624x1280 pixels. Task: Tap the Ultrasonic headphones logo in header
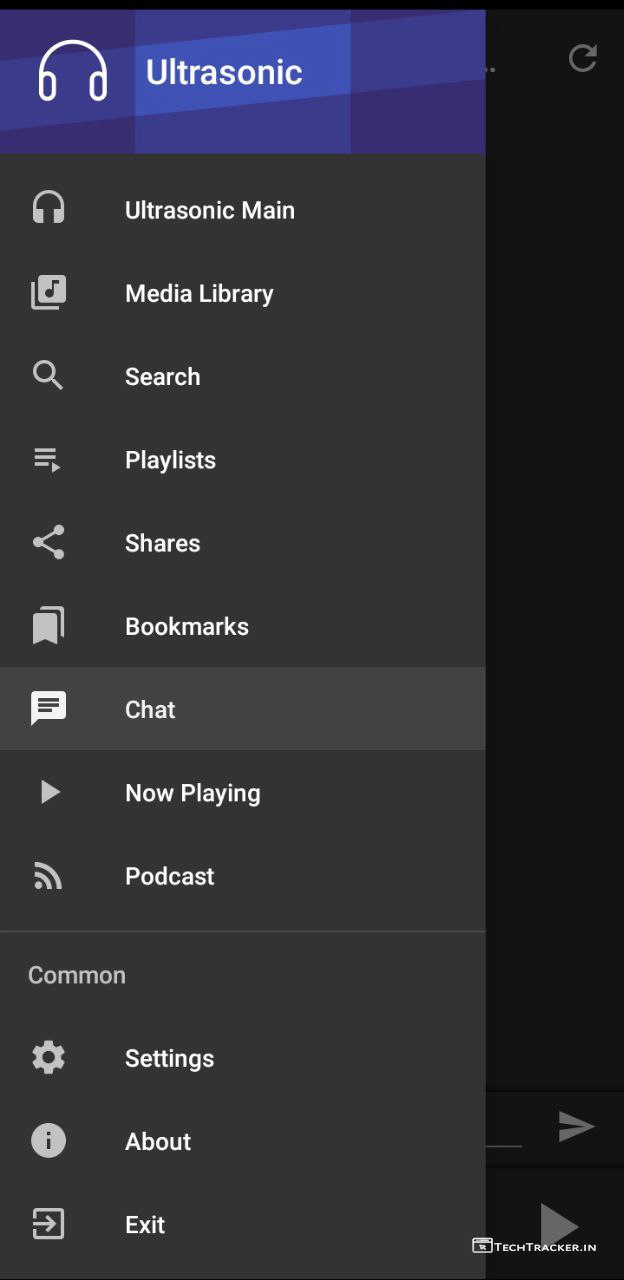pyautogui.click(x=73, y=72)
